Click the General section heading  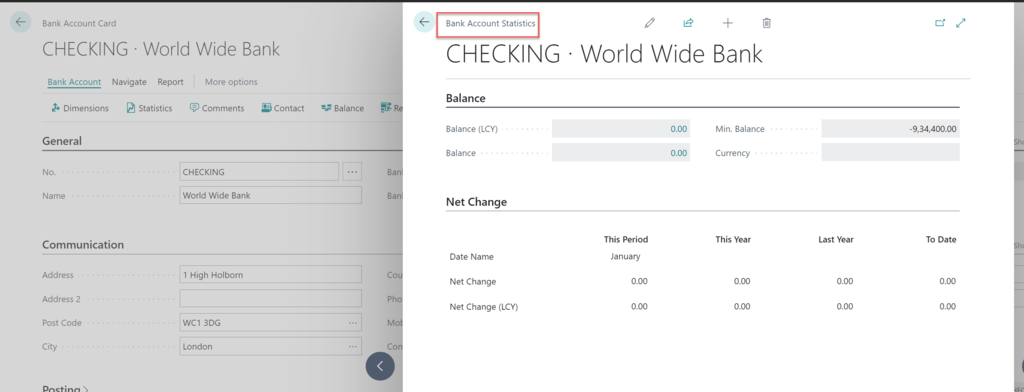62,140
